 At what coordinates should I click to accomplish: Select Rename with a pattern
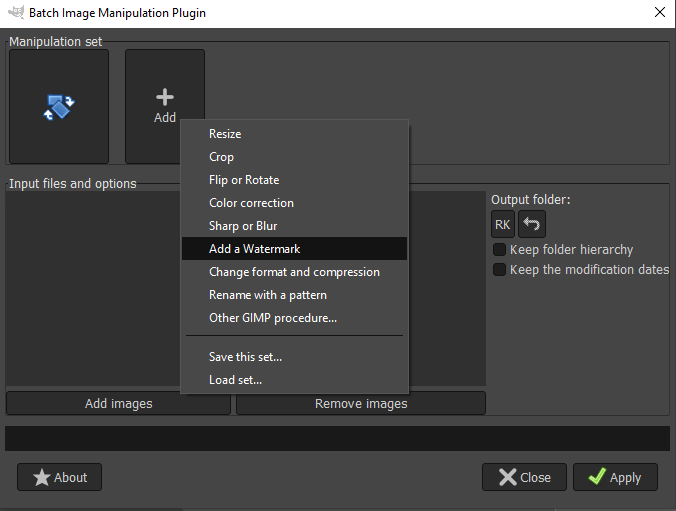coord(267,295)
